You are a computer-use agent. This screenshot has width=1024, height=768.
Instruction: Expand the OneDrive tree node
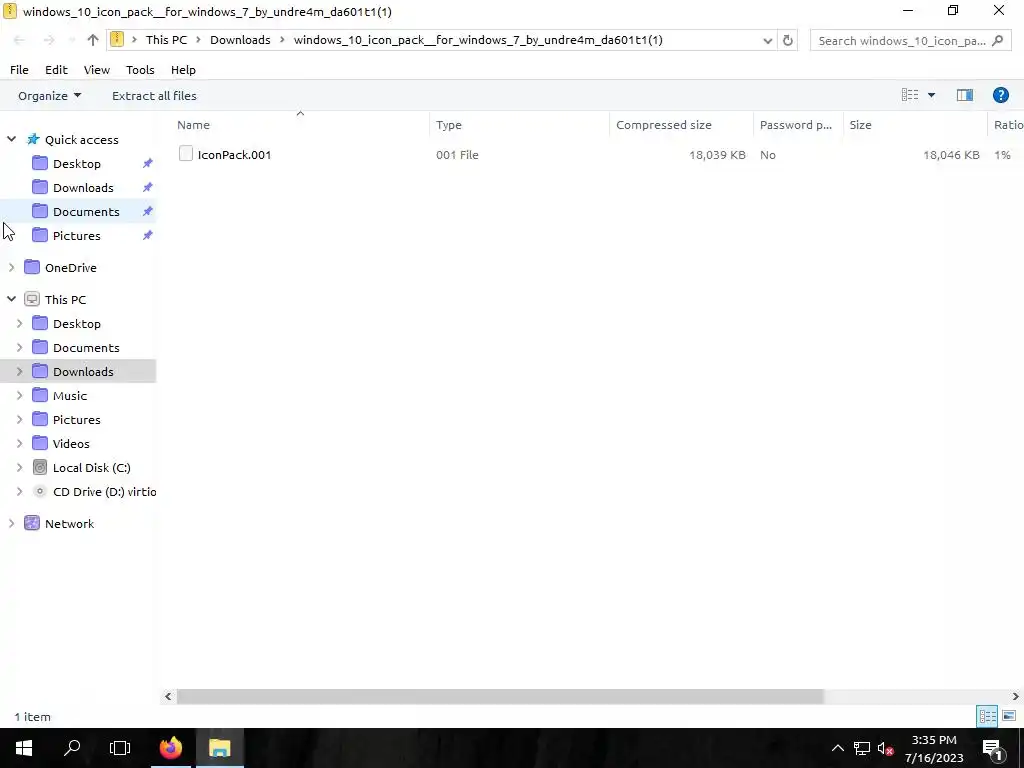[11, 267]
